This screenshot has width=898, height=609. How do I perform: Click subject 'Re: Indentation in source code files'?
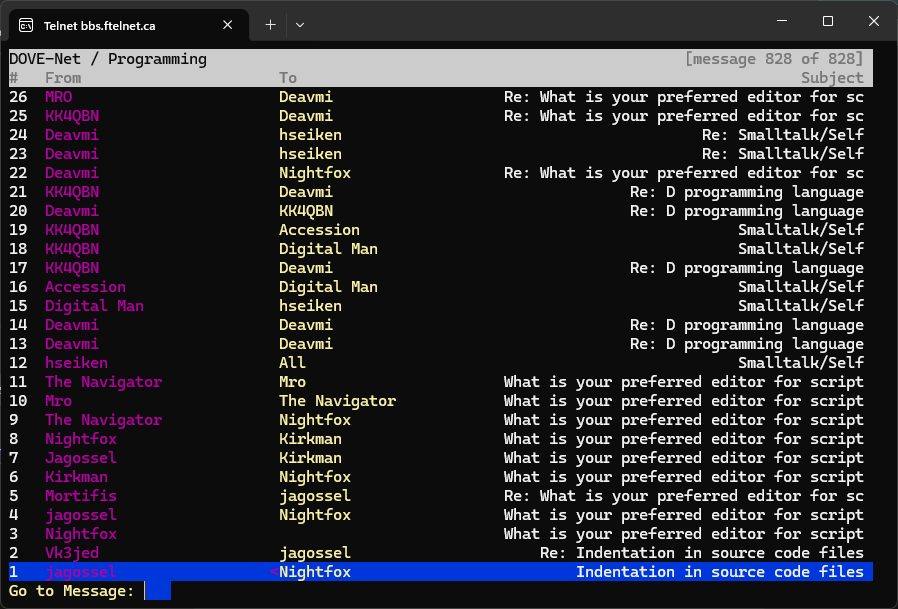coord(702,552)
